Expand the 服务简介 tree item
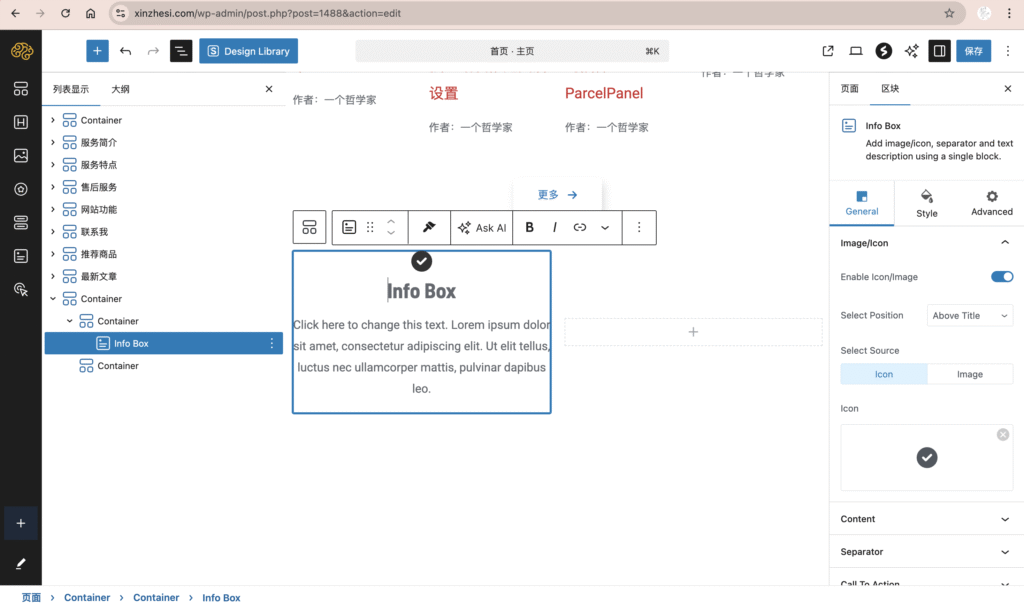Viewport: 1024px width, 609px height. click(53, 143)
